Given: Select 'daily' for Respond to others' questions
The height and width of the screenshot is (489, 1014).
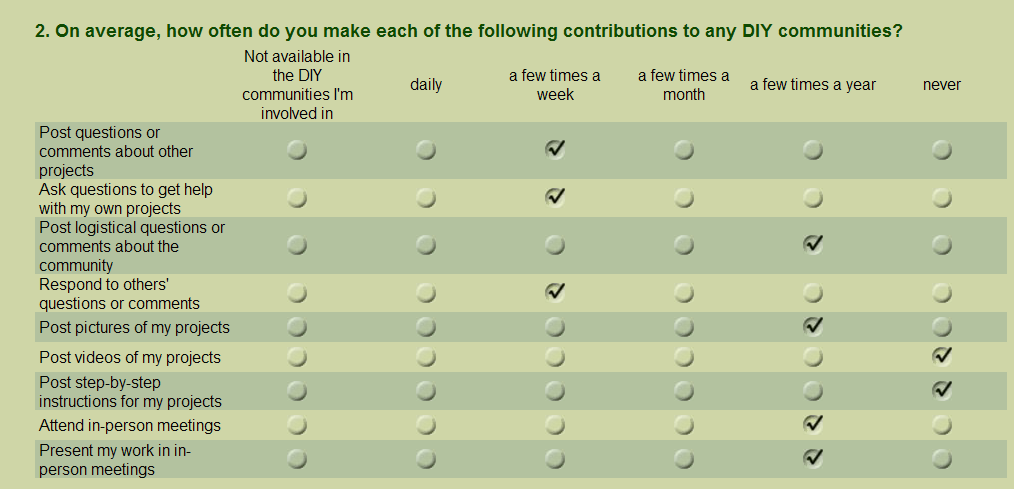Looking at the screenshot, I should (426, 293).
